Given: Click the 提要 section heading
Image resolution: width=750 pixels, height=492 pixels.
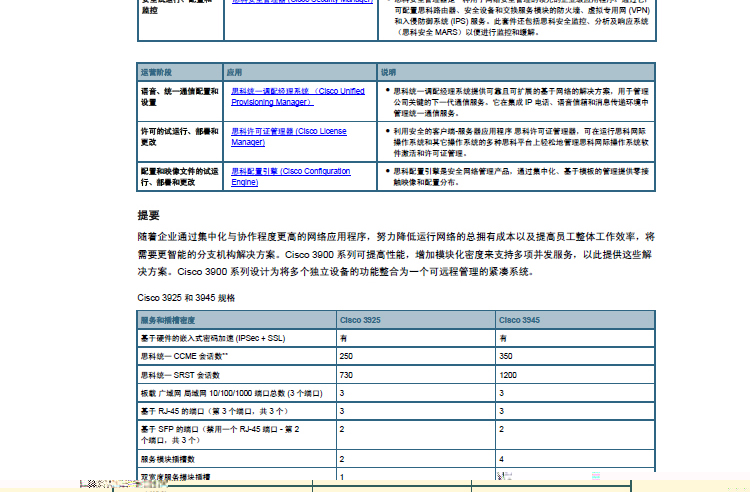Looking at the screenshot, I should 148,215.
